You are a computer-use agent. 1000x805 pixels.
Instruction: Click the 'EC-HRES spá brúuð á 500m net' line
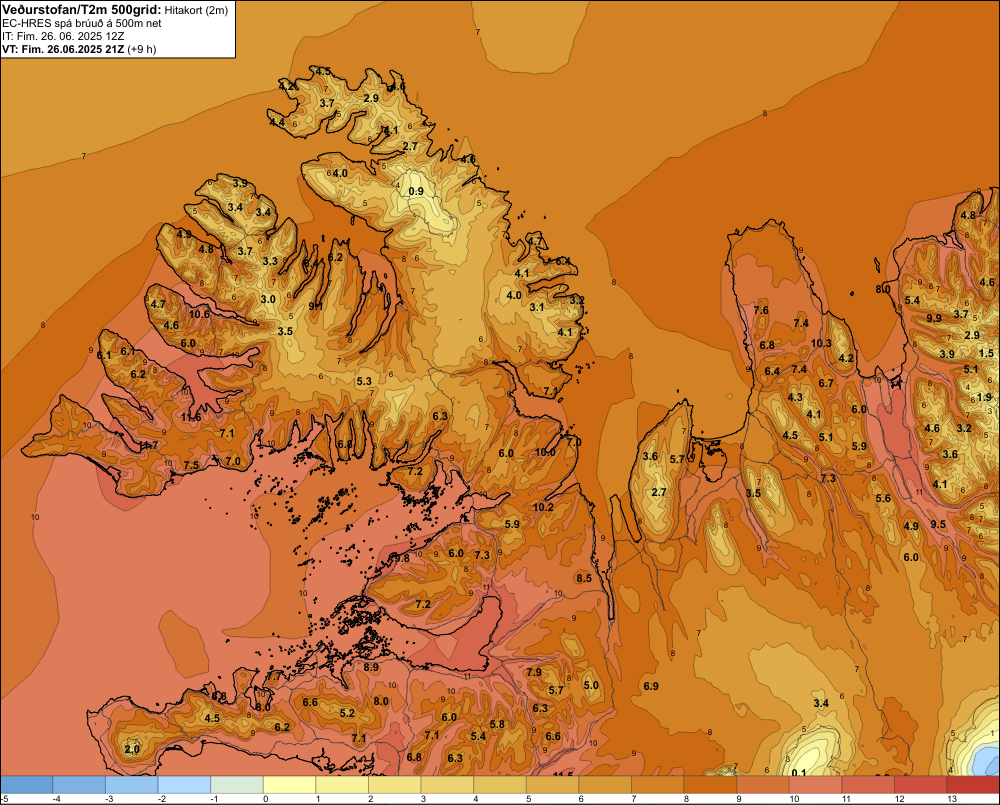tap(82, 24)
